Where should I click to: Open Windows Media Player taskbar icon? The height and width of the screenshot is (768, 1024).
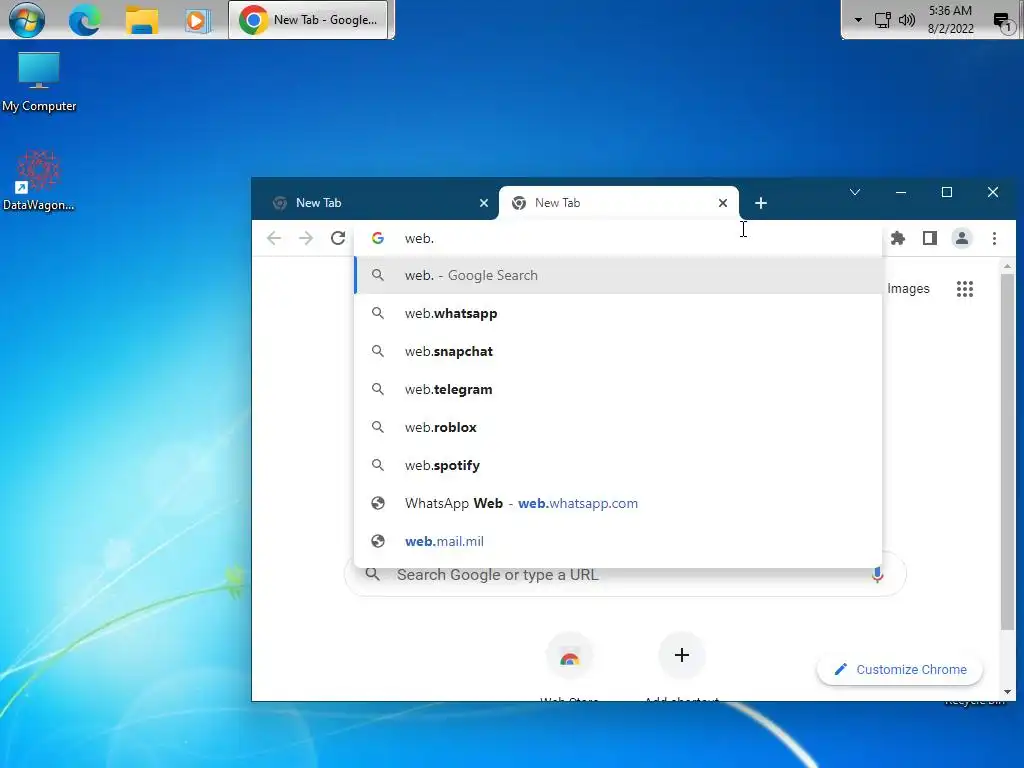[197, 20]
